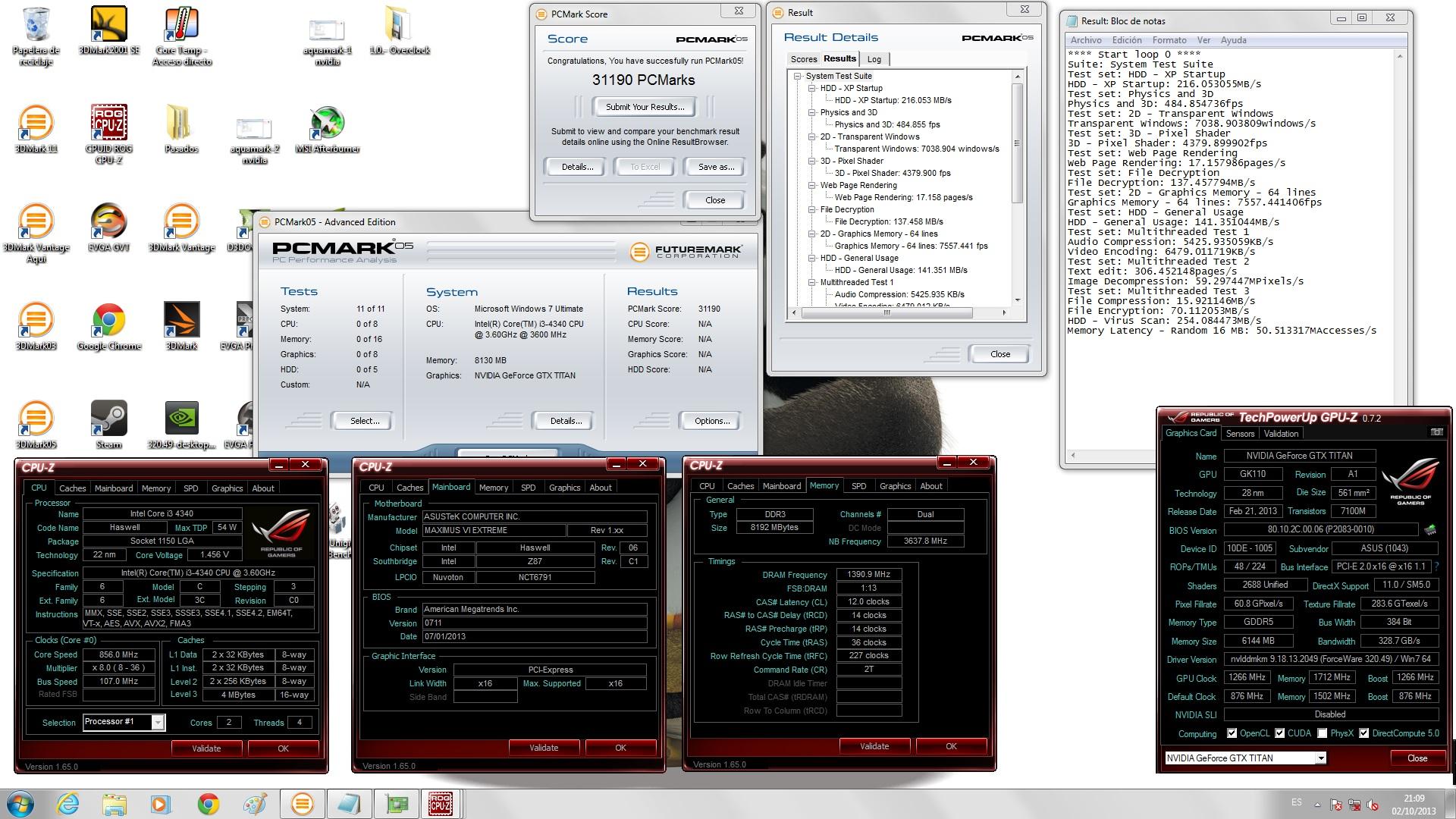Viewport: 1456px width, 819px height.
Task: Open Sensors tab in GPU-Z
Action: point(1240,434)
